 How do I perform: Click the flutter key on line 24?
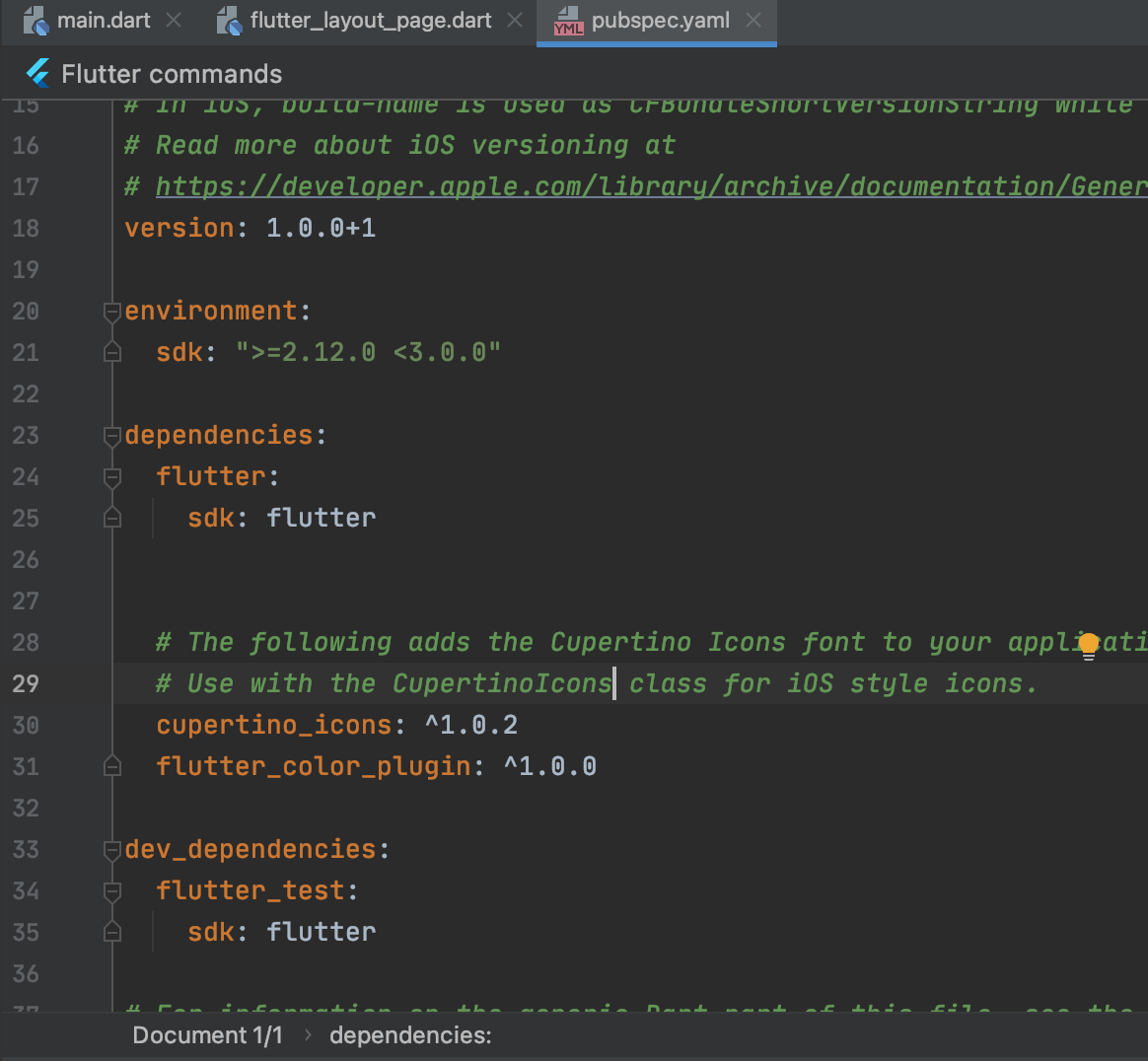pyautogui.click(x=211, y=476)
